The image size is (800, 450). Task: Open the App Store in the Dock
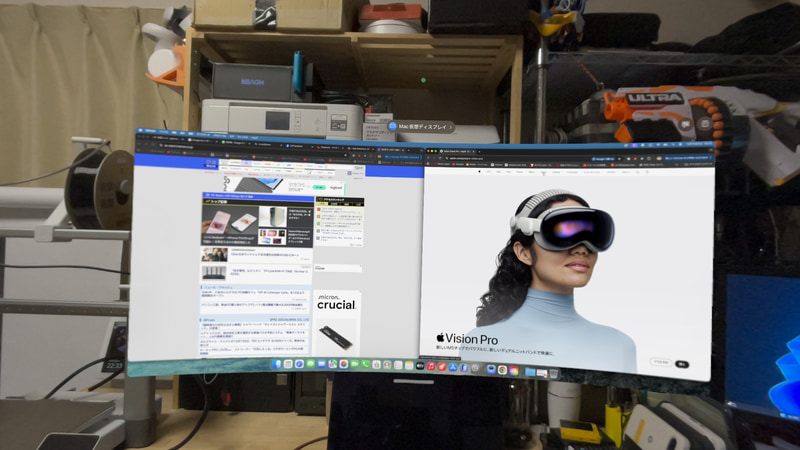click(x=453, y=367)
